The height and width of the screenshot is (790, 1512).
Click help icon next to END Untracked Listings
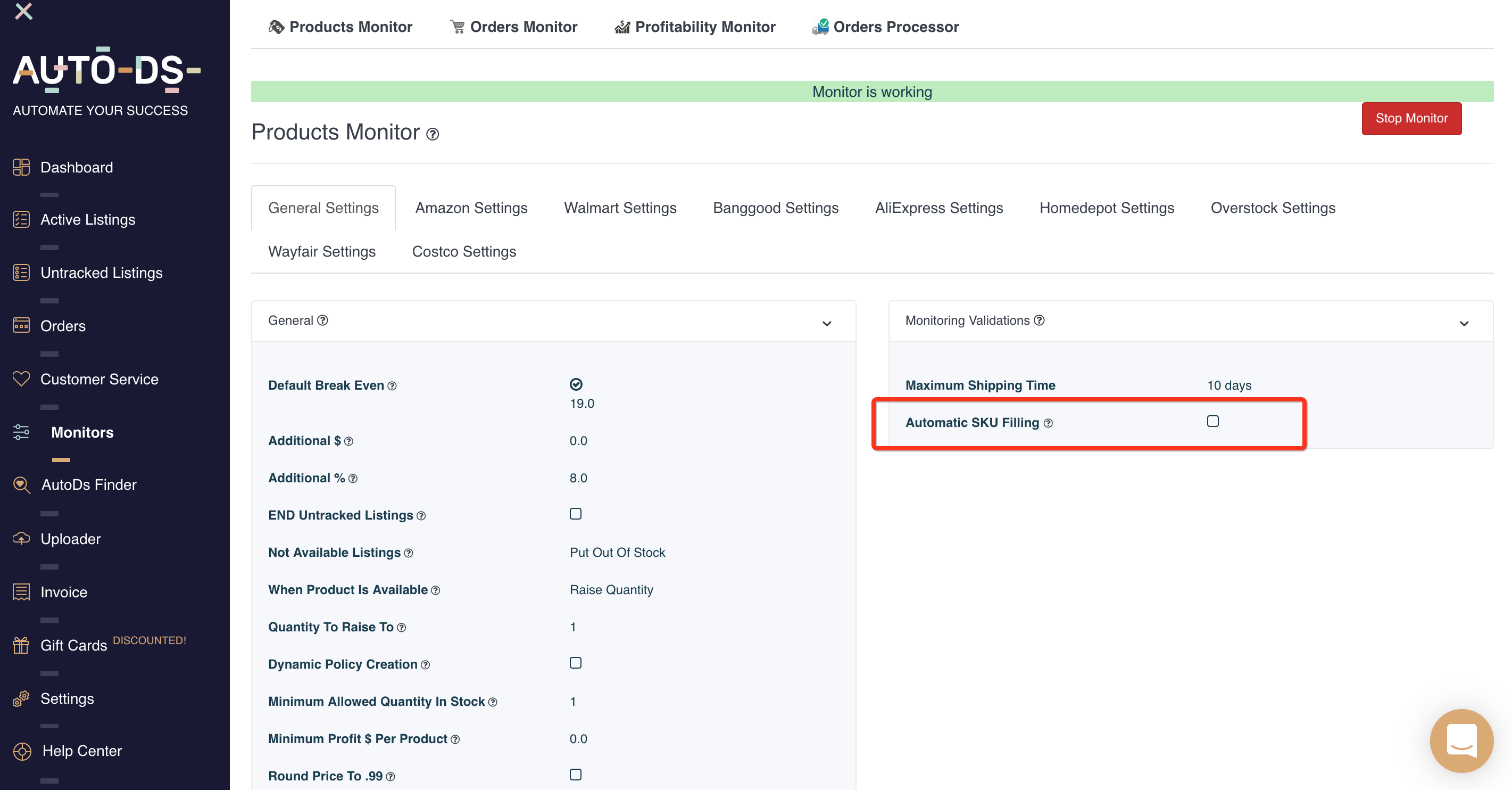(421, 516)
